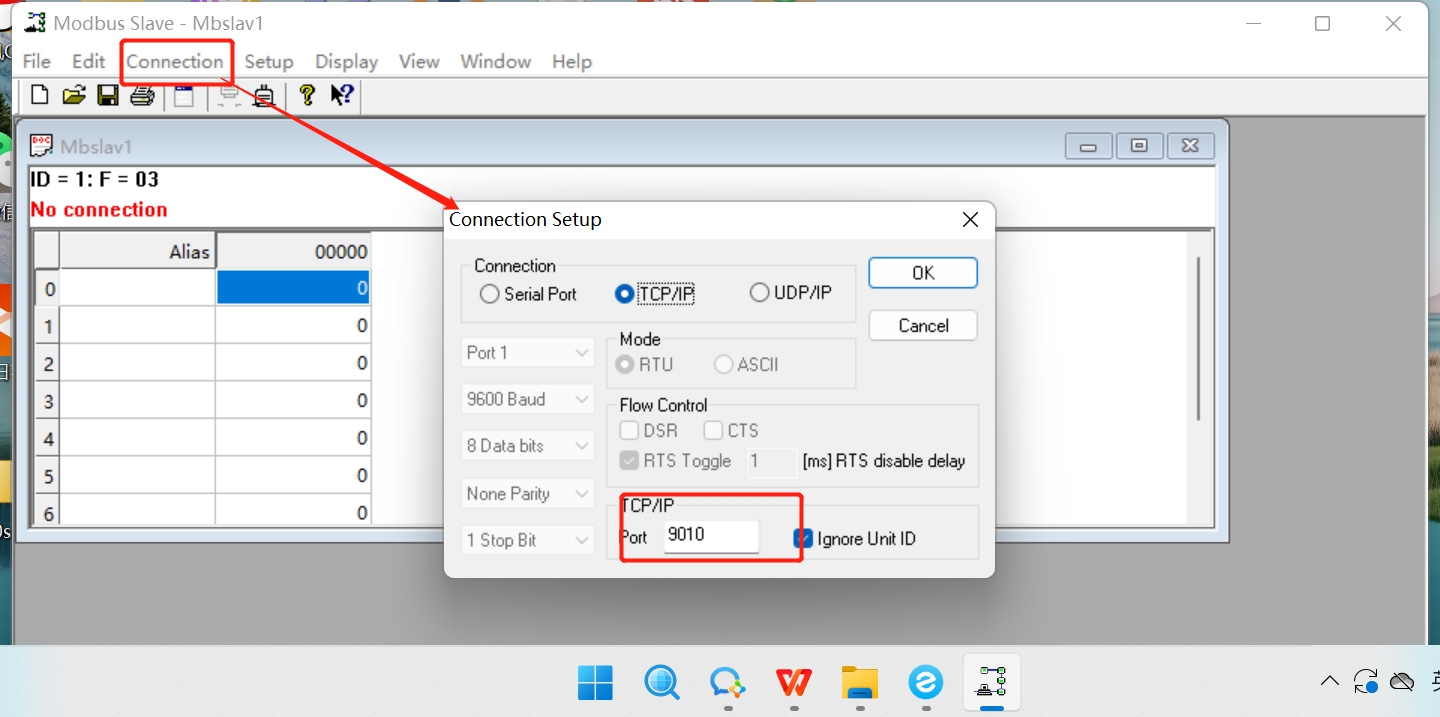Activate the context help arrow icon
Screen dimensions: 1440x717
(x=342, y=95)
